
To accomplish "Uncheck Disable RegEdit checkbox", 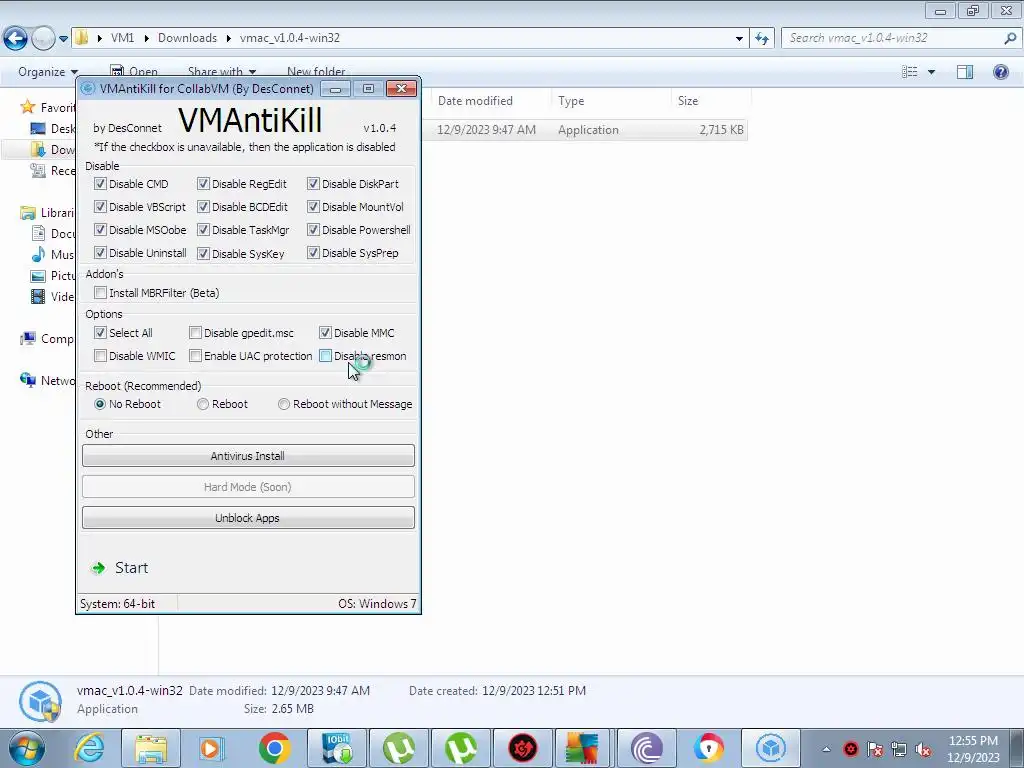I will [203, 184].
